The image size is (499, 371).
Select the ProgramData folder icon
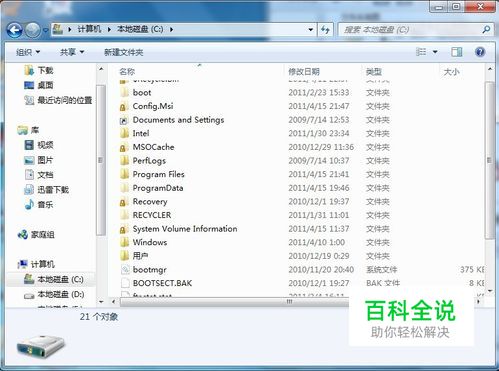coord(124,188)
